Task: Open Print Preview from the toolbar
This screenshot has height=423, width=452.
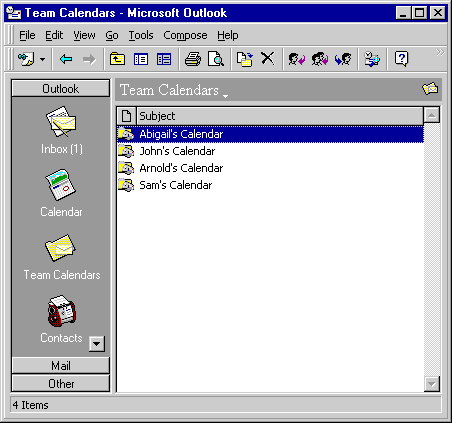Action: pos(216,59)
